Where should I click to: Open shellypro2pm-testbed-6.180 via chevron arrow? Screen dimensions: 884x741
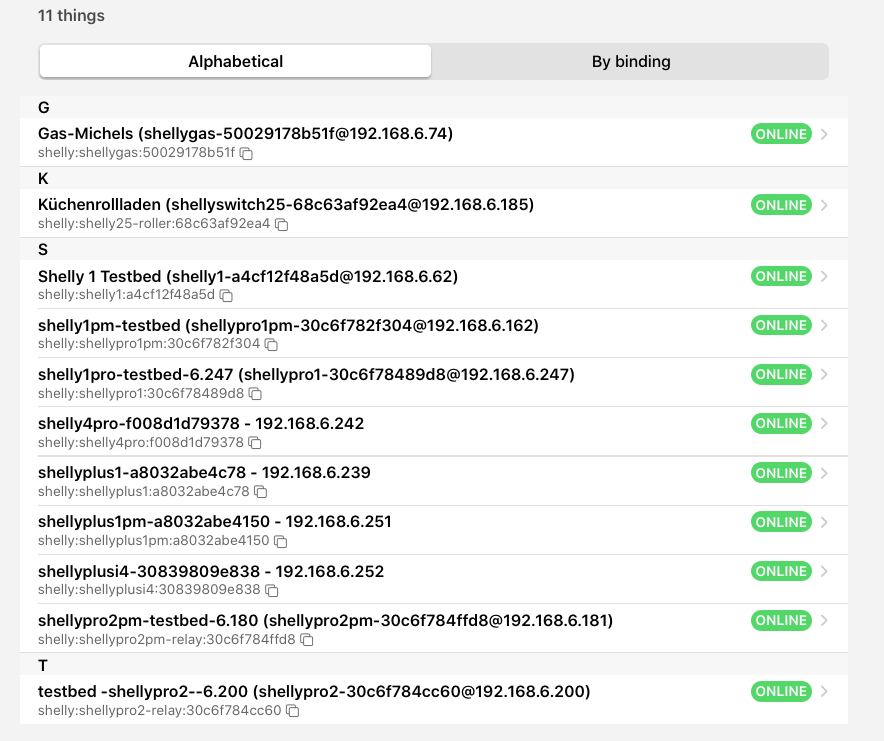824,621
